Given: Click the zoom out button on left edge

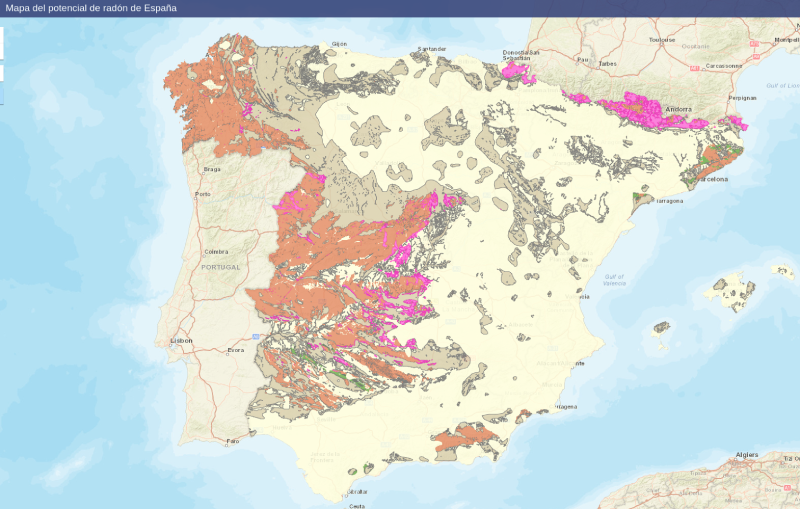Looking at the screenshot, I should pos(1,50).
